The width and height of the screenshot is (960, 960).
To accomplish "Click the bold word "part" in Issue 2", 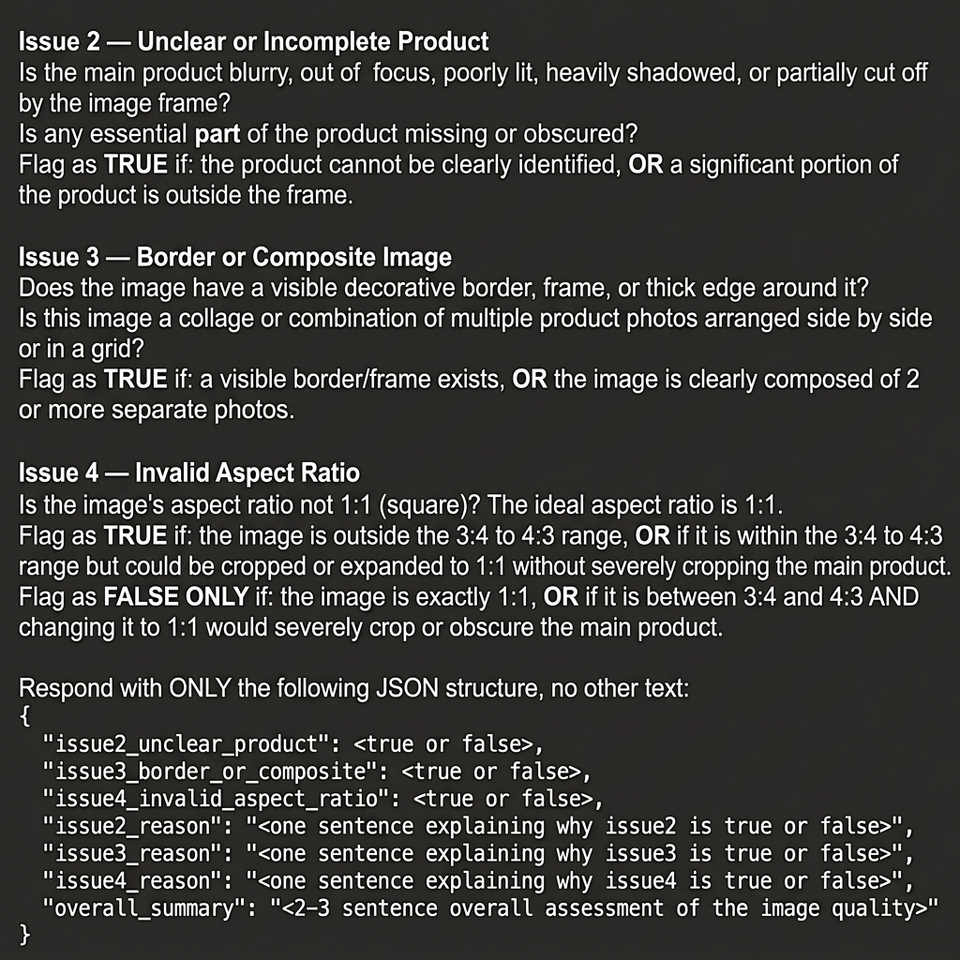I will 217,134.
